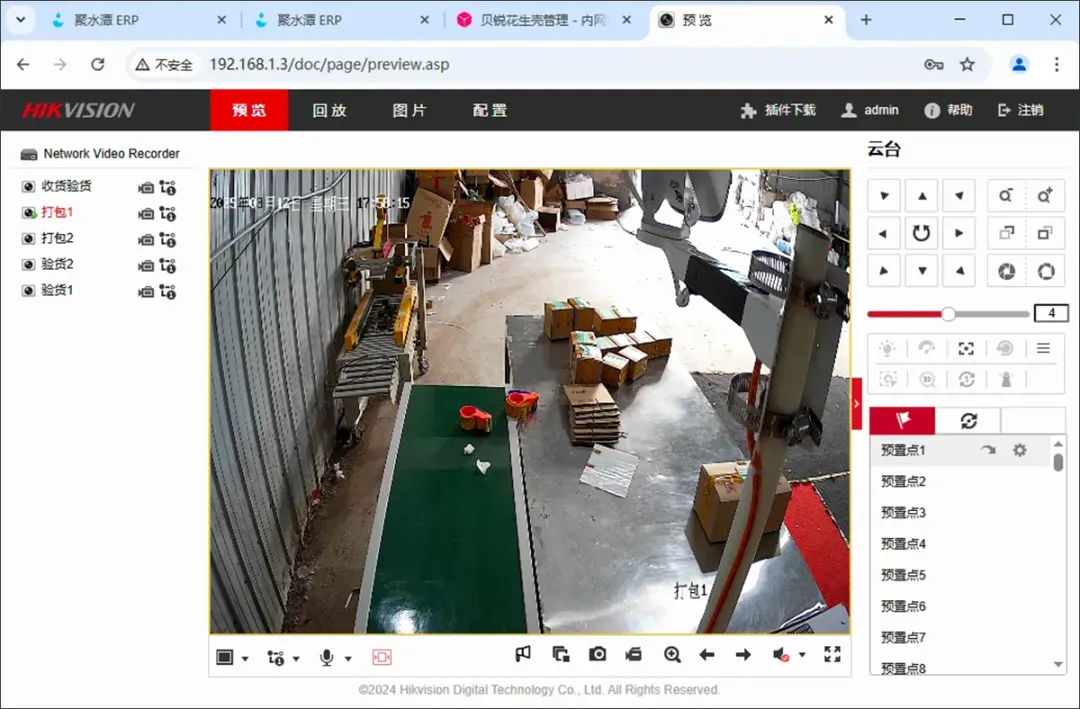Image resolution: width=1080 pixels, height=709 pixels.
Task: Click the iris open control
Action: [1045, 272]
